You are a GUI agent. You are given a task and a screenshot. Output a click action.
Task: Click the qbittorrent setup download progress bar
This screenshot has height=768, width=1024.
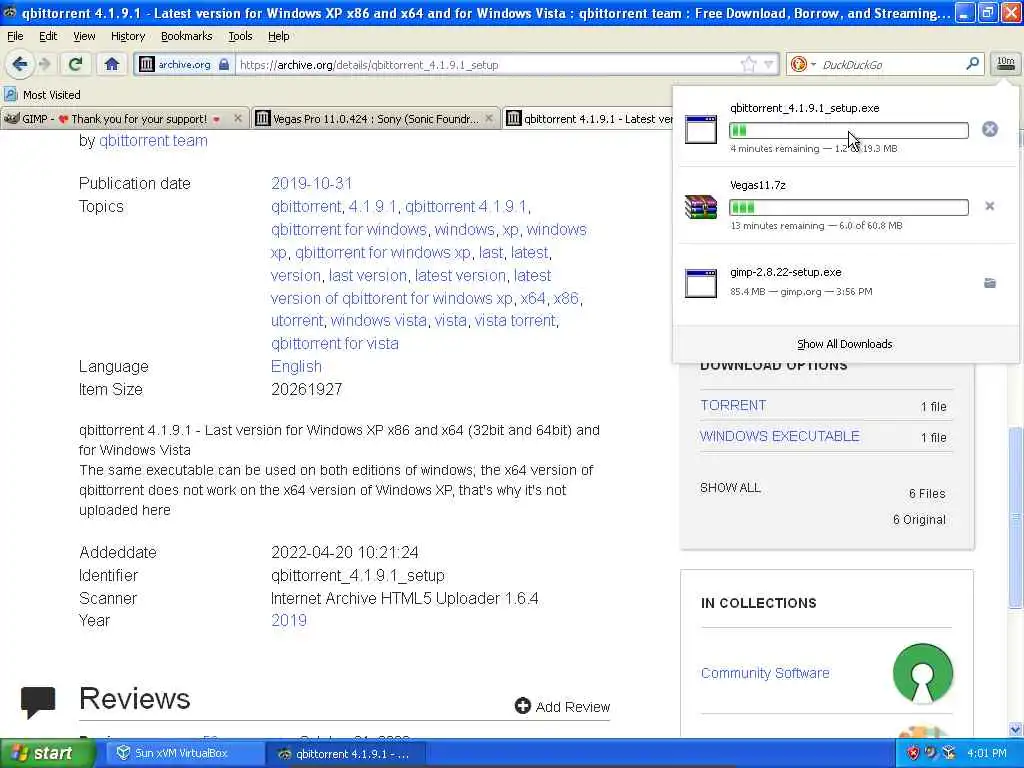tap(848, 131)
